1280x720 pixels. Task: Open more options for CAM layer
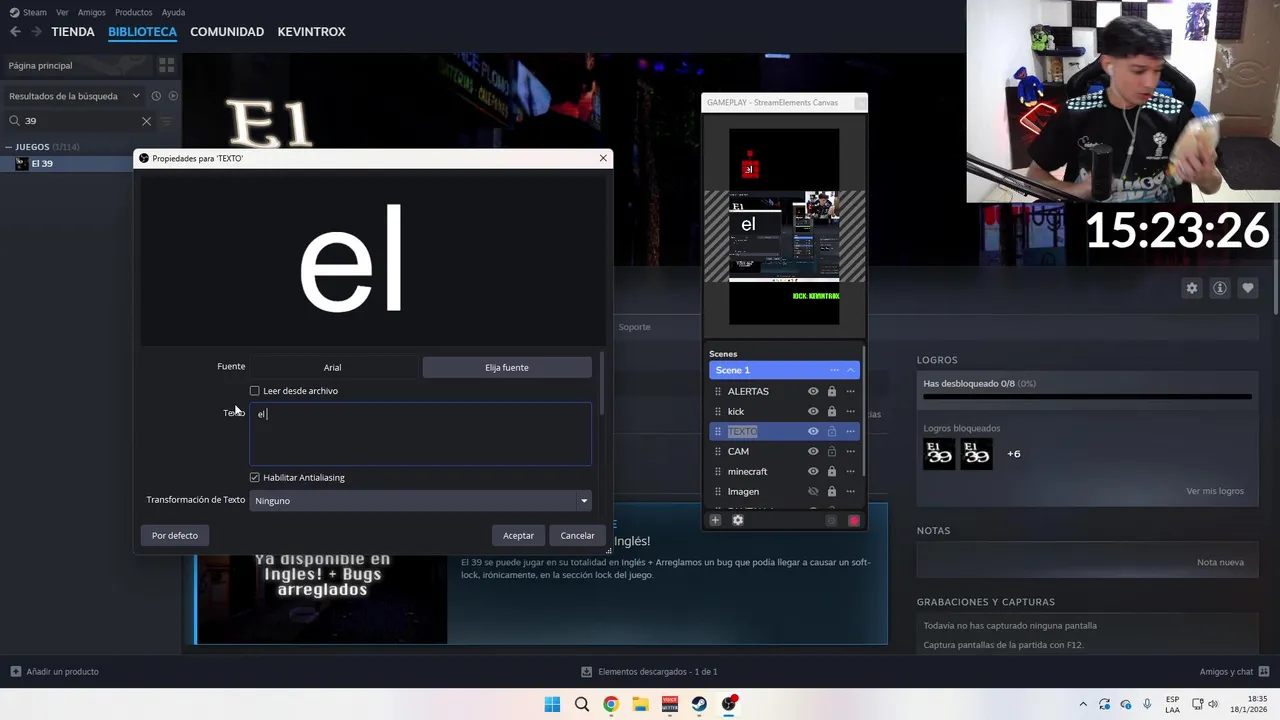850,452
